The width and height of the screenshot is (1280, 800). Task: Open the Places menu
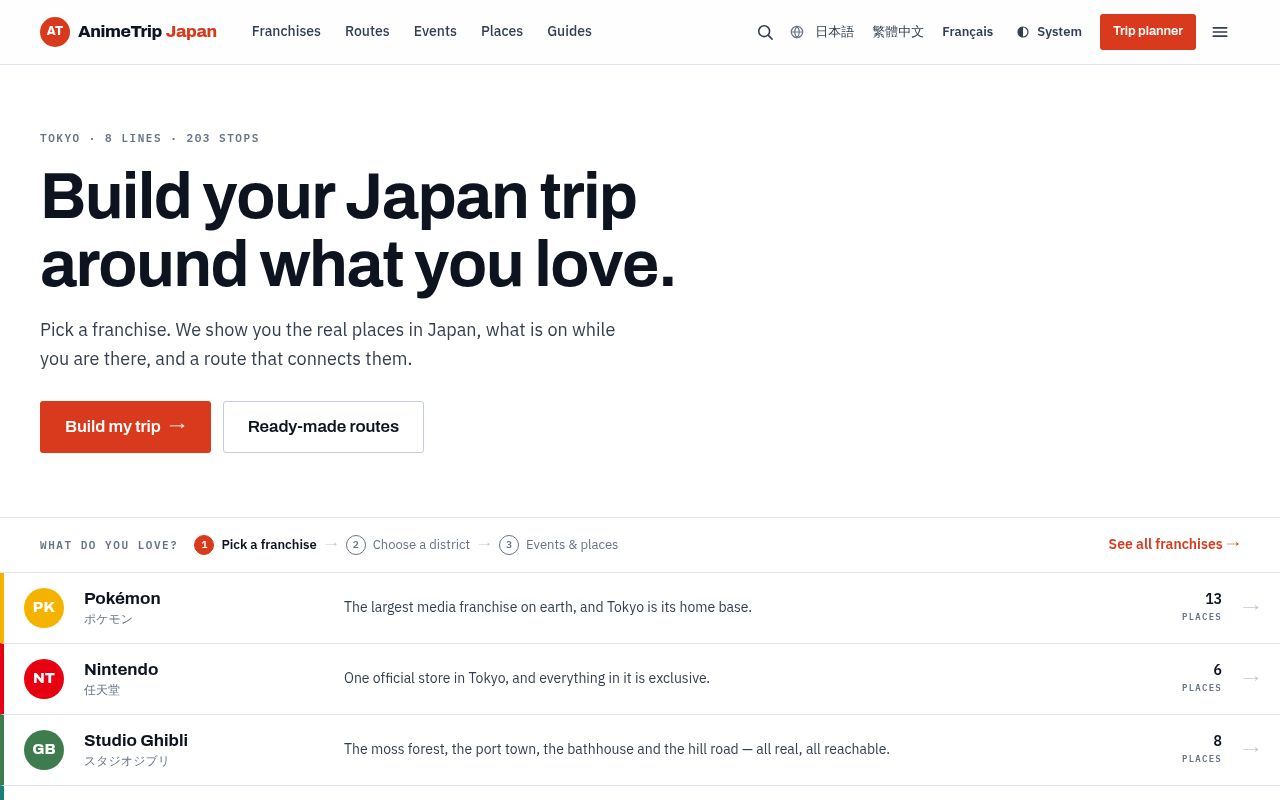coord(502,31)
